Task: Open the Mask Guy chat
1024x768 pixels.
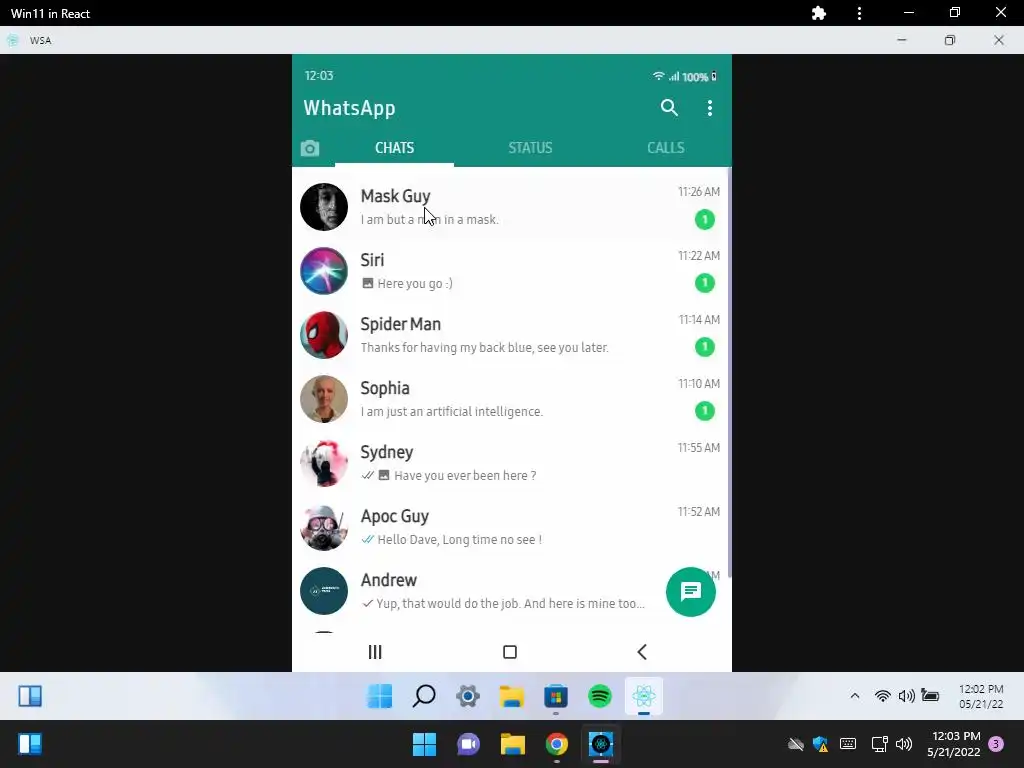Action: (511, 207)
